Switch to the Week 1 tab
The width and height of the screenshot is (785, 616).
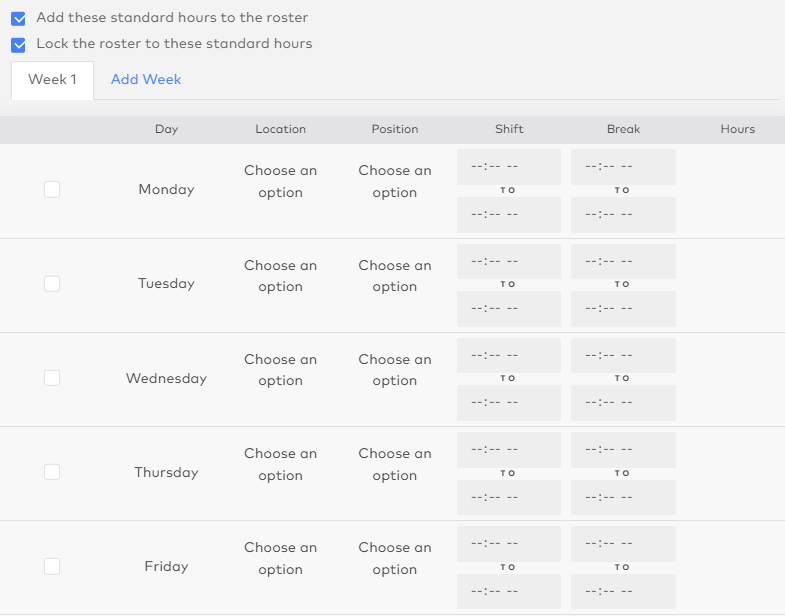tap(52, 80)
